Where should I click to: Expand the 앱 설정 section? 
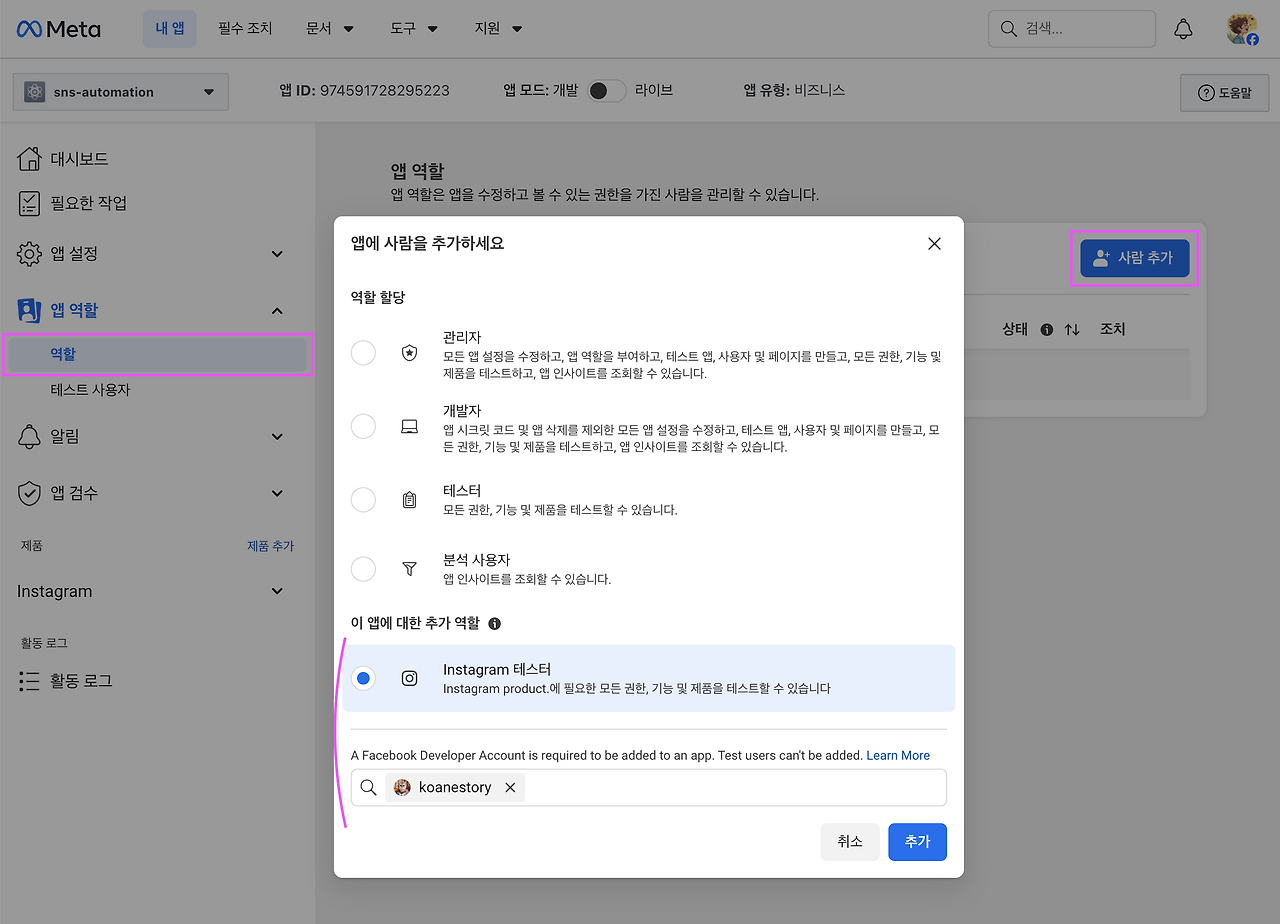[278, 254]
